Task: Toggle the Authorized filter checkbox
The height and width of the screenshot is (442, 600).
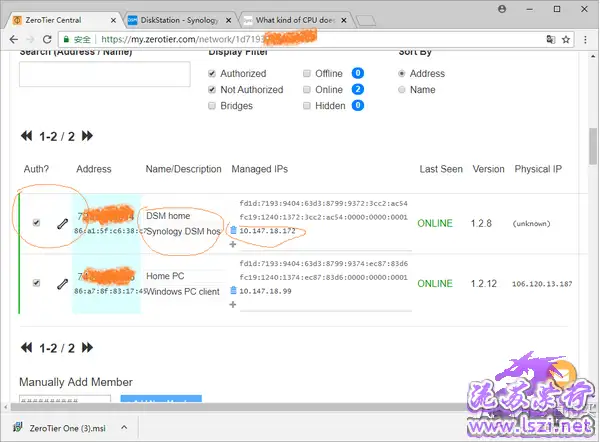Action: [212, 73]
